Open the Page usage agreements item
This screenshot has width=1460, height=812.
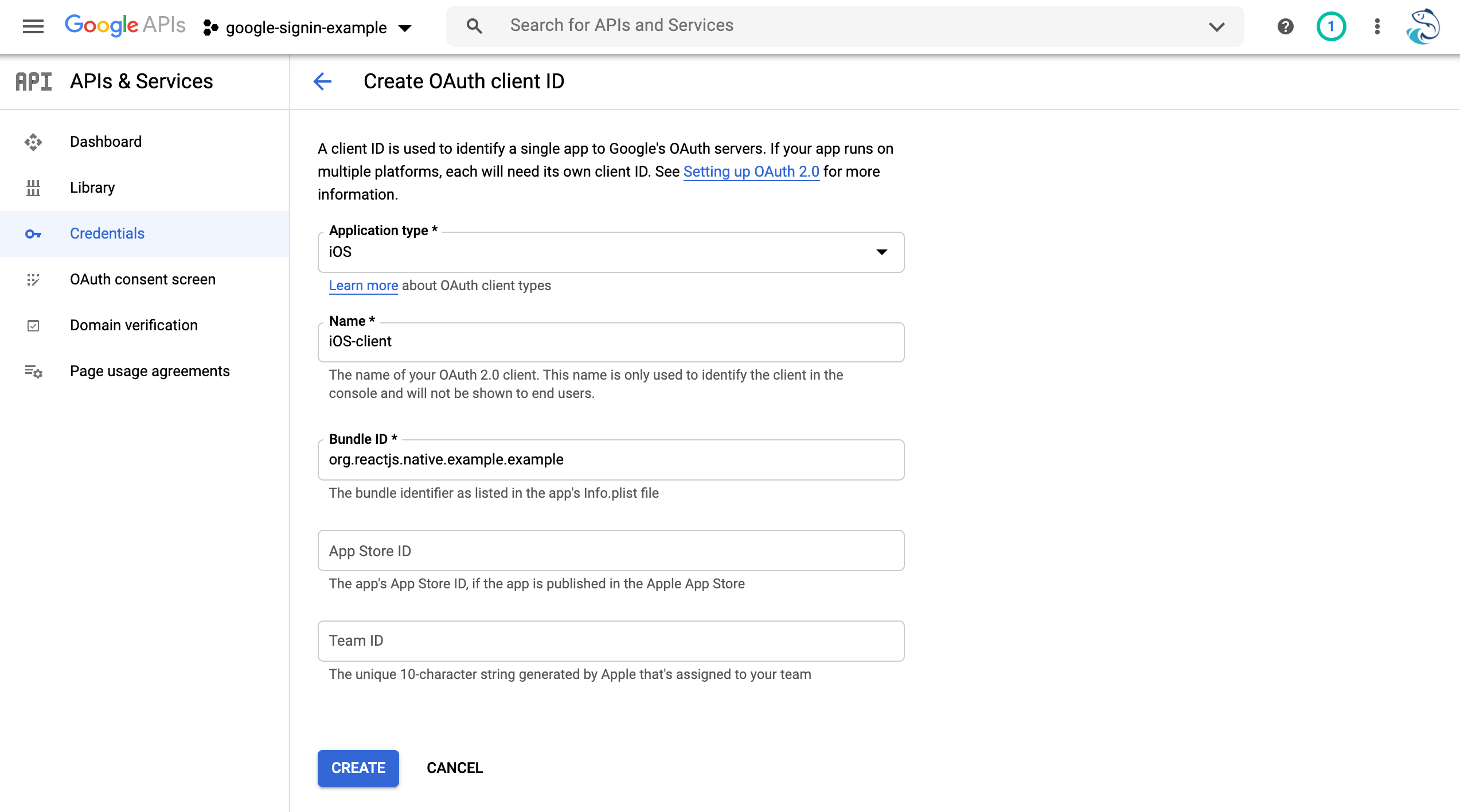click(150, 371)
